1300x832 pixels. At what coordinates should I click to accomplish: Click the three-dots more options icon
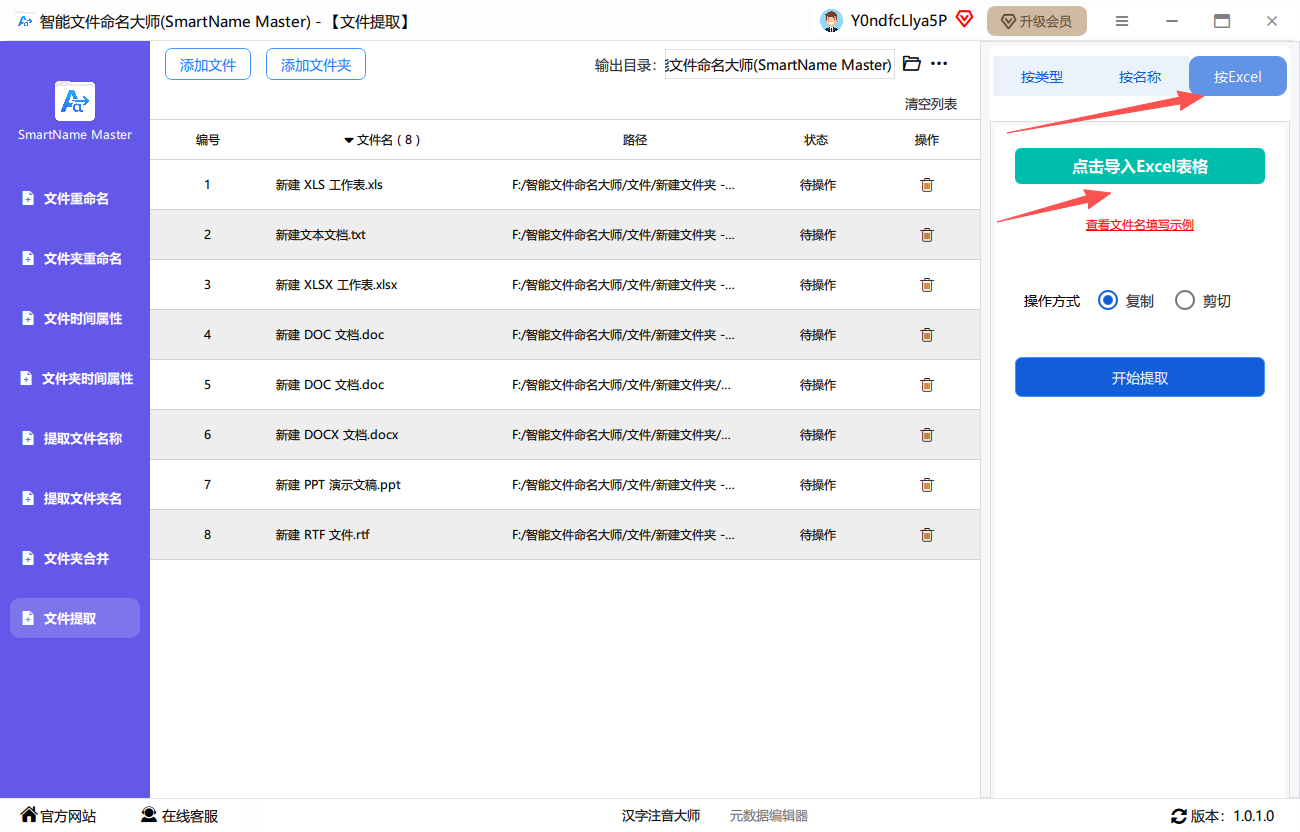click(x=939, y=64)
